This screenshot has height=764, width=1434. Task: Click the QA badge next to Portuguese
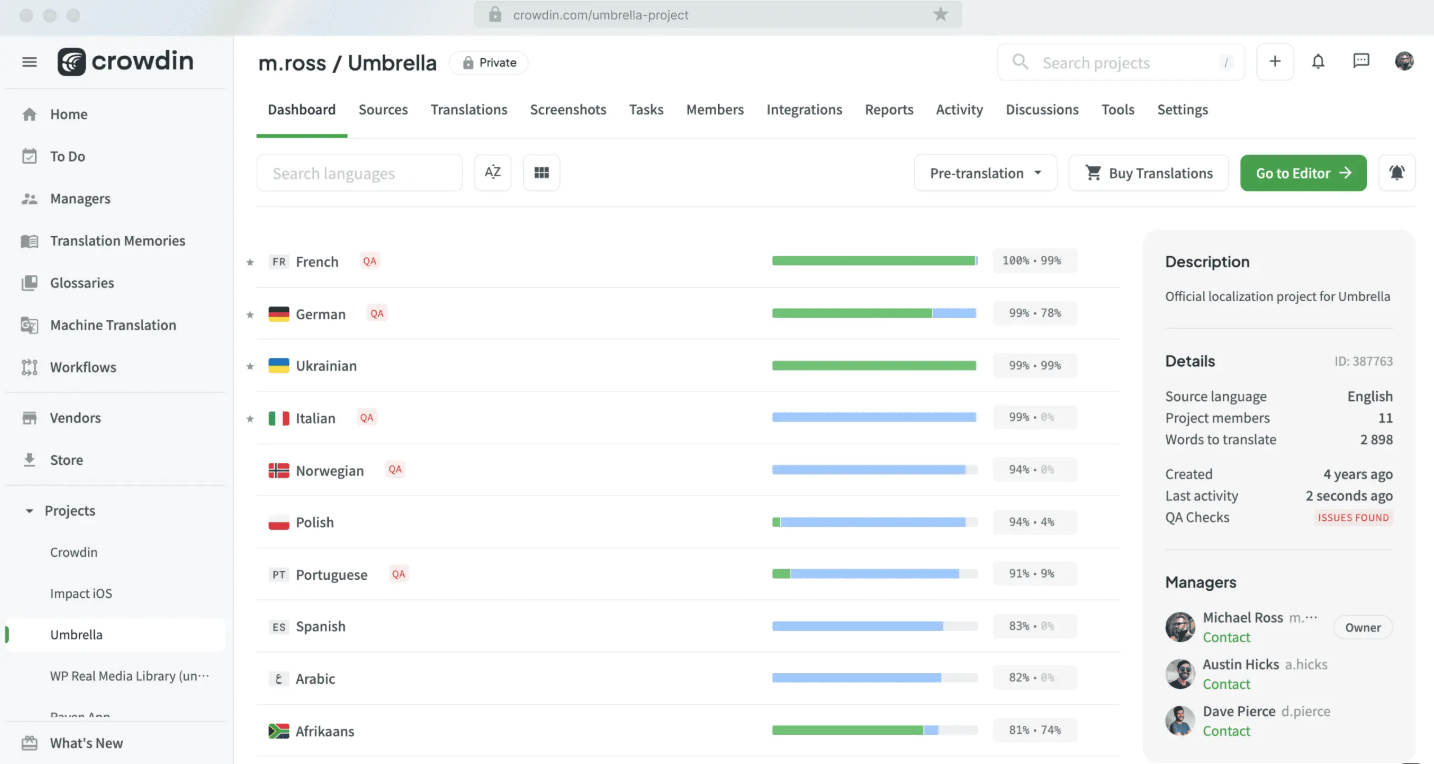click(399, 574)
